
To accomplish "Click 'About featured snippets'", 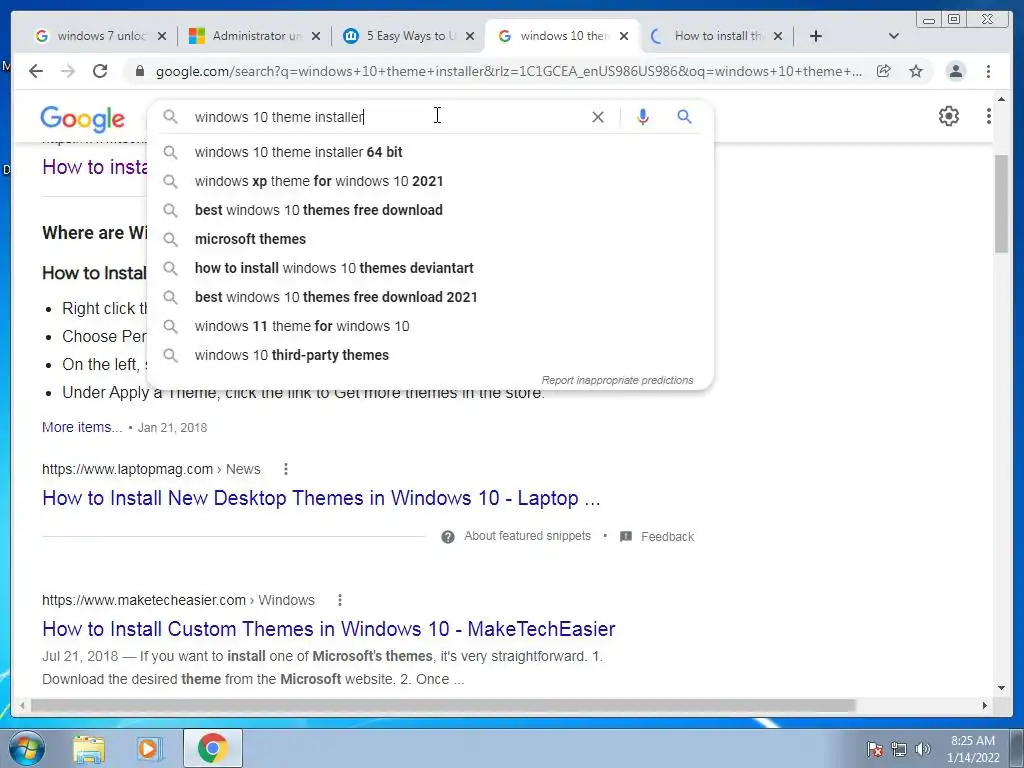I will [527, 536].
